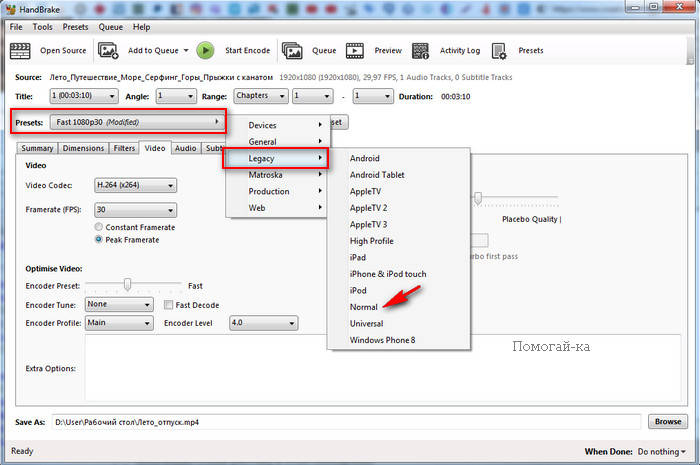Switch to the Summary tab
Screen dimensions: 700x465
(37, 148)
